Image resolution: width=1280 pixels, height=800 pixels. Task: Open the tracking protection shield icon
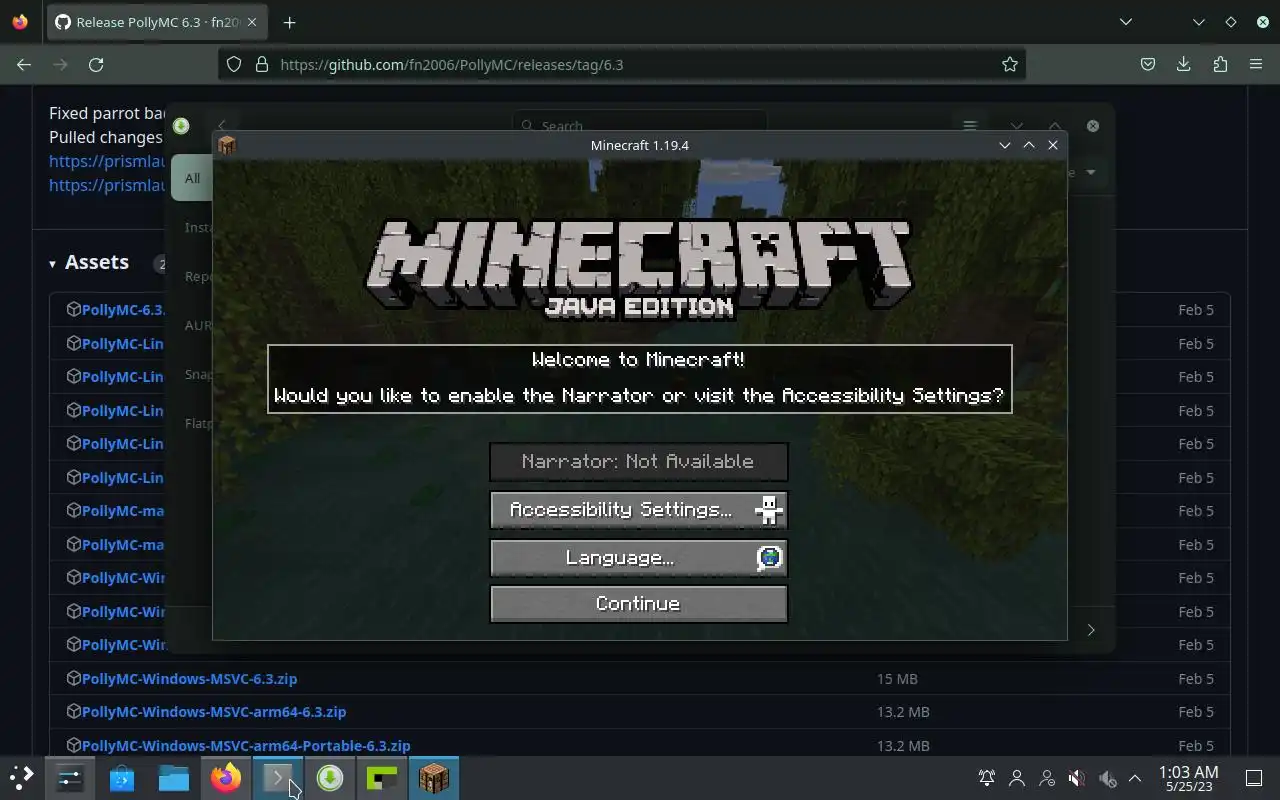tap(234, 64)
